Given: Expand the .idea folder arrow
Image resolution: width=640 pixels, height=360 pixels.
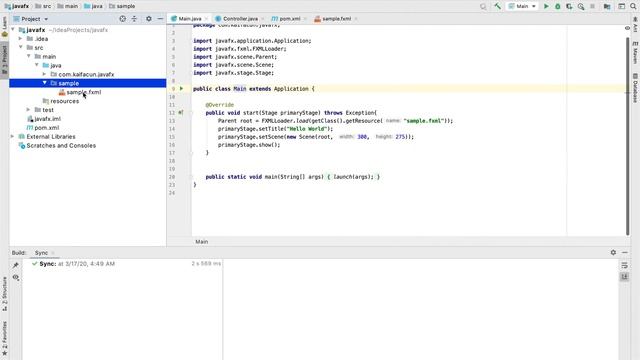Looking at the screenshot, I should (20, 39).
